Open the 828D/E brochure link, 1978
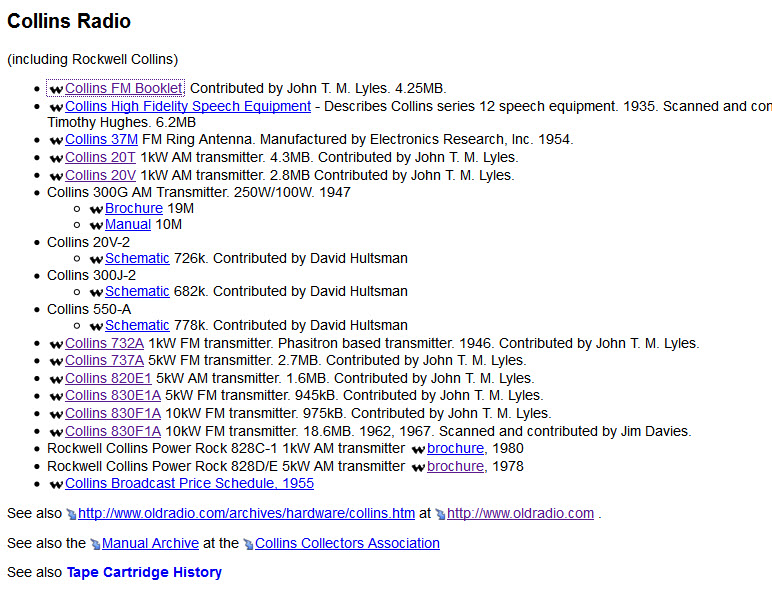The width and height of the screenshot is (772, 606). click(455, 466)
